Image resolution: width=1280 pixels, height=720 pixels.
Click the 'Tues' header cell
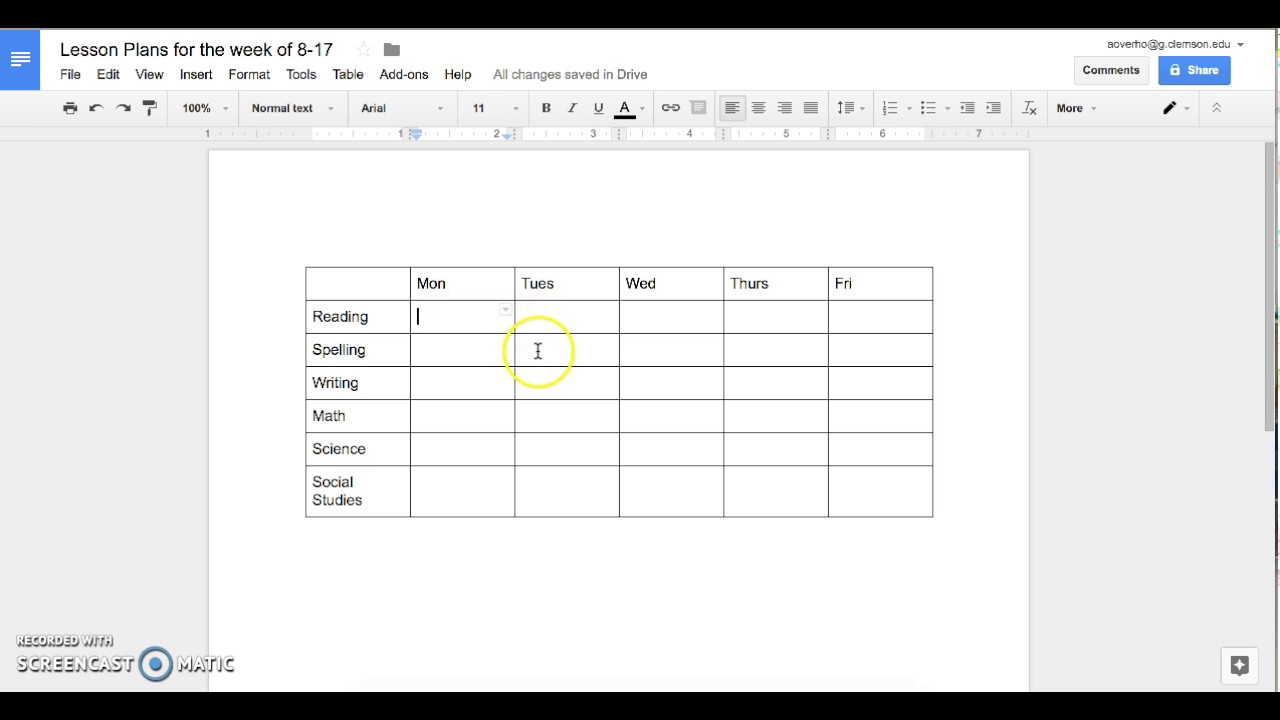(x=567, y=284)
